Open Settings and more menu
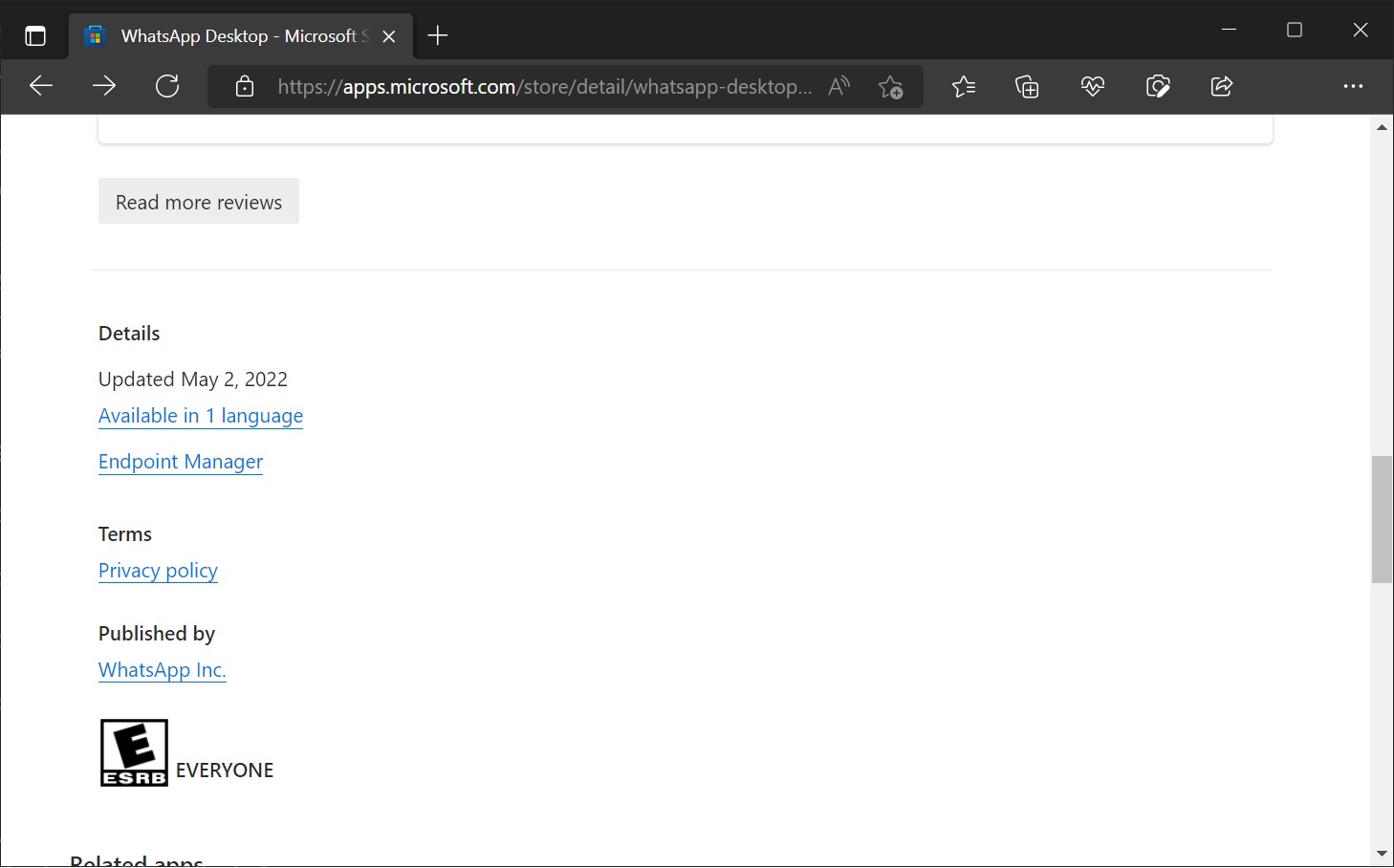 (x=1353, y=87)
